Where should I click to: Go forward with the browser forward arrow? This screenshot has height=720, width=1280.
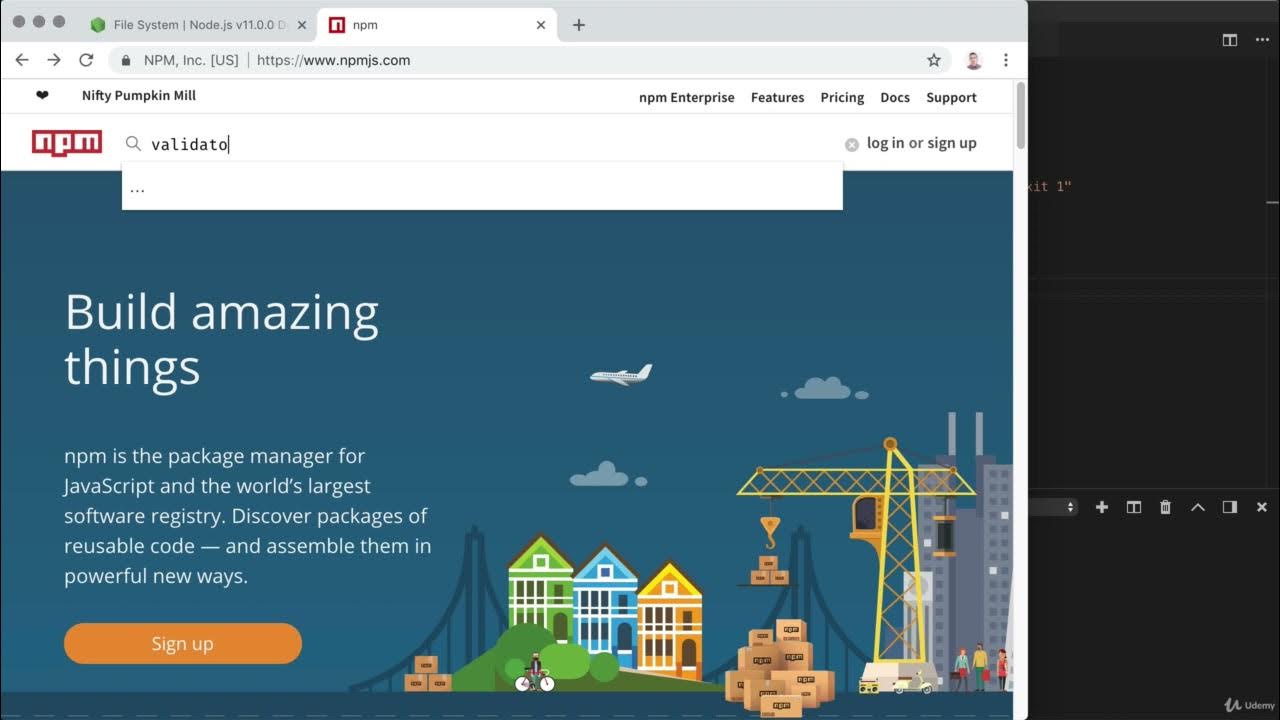click(54, 60)
